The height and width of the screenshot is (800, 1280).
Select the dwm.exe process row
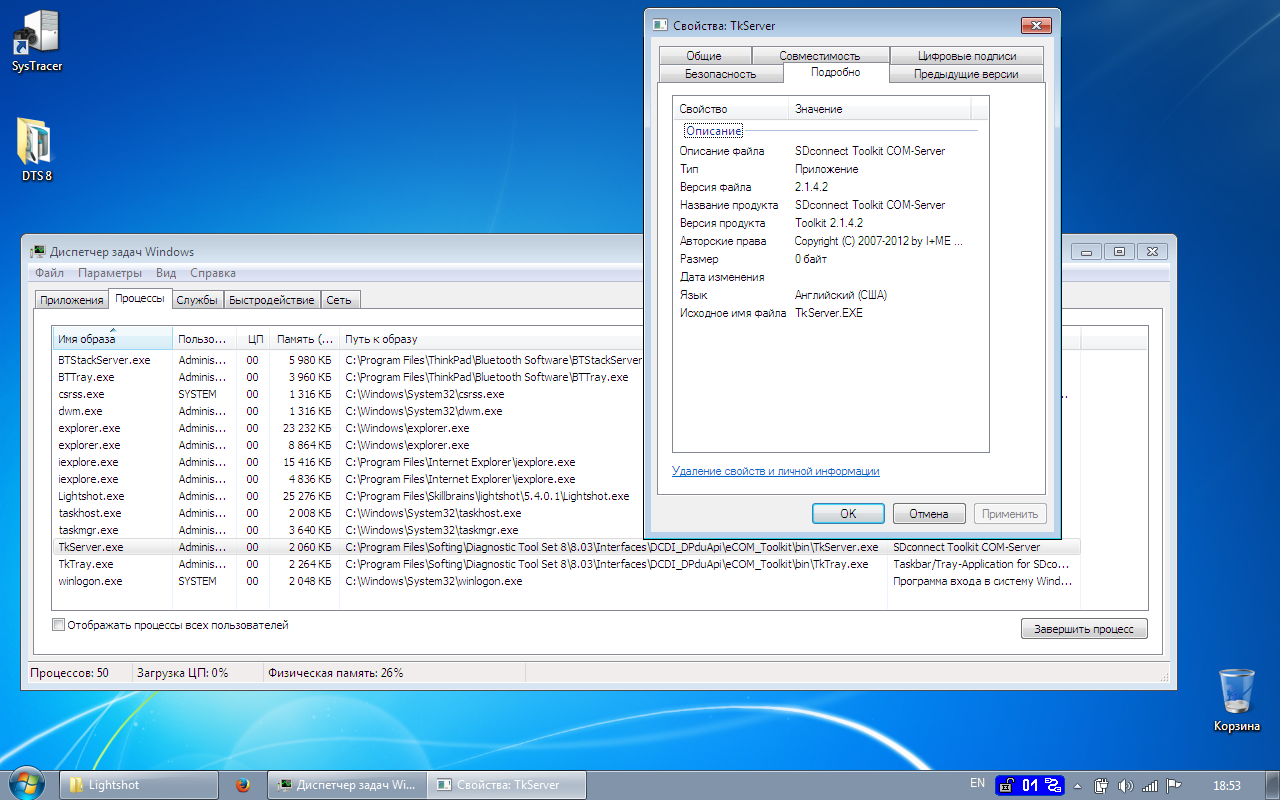566,411
